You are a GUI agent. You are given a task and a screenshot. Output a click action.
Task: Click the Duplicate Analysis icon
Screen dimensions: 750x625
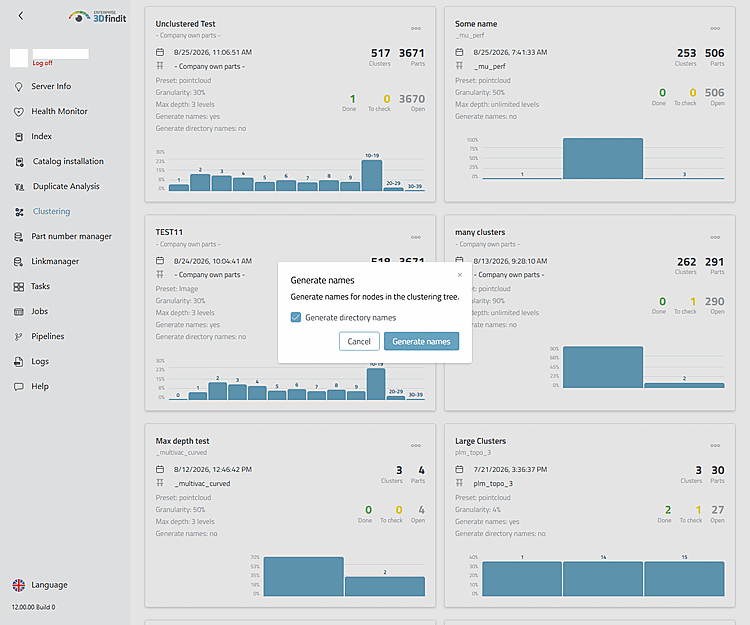(20, 186)
